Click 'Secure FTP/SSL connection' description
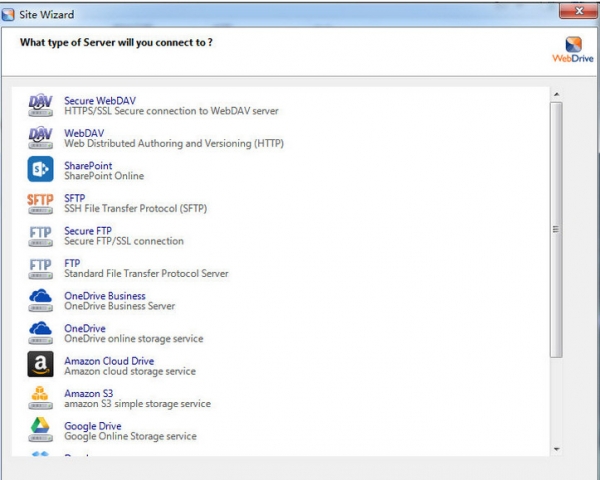 [x=124, y=241]
